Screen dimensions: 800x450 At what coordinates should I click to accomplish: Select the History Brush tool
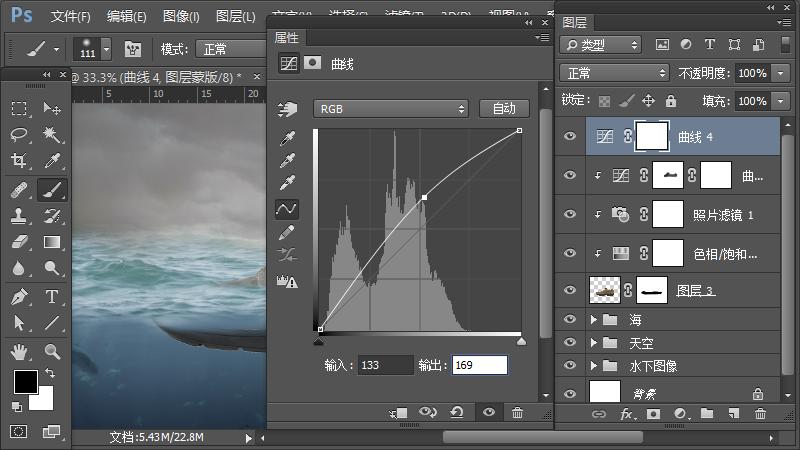click(x=52, y=216)
